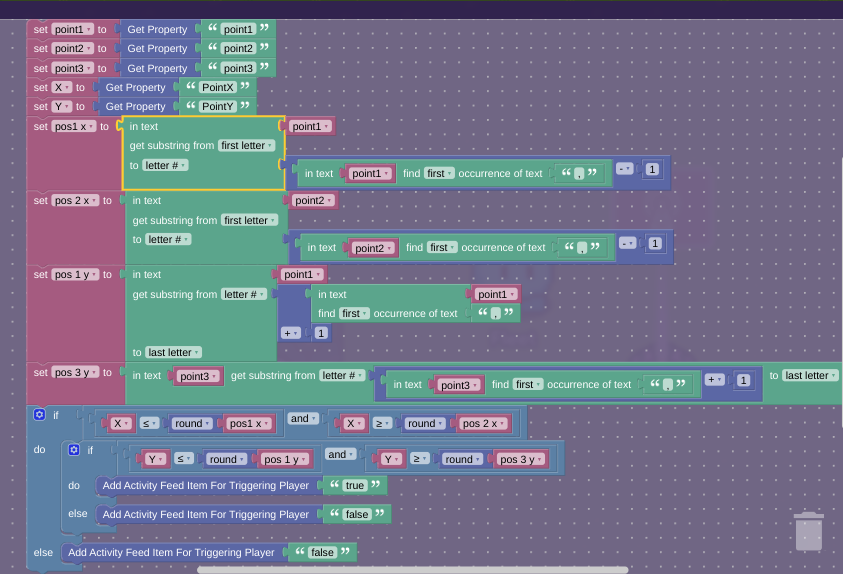This screenshot has width=843, height=574.
Task: Edit the "true" text value
Action: (354, 485)
